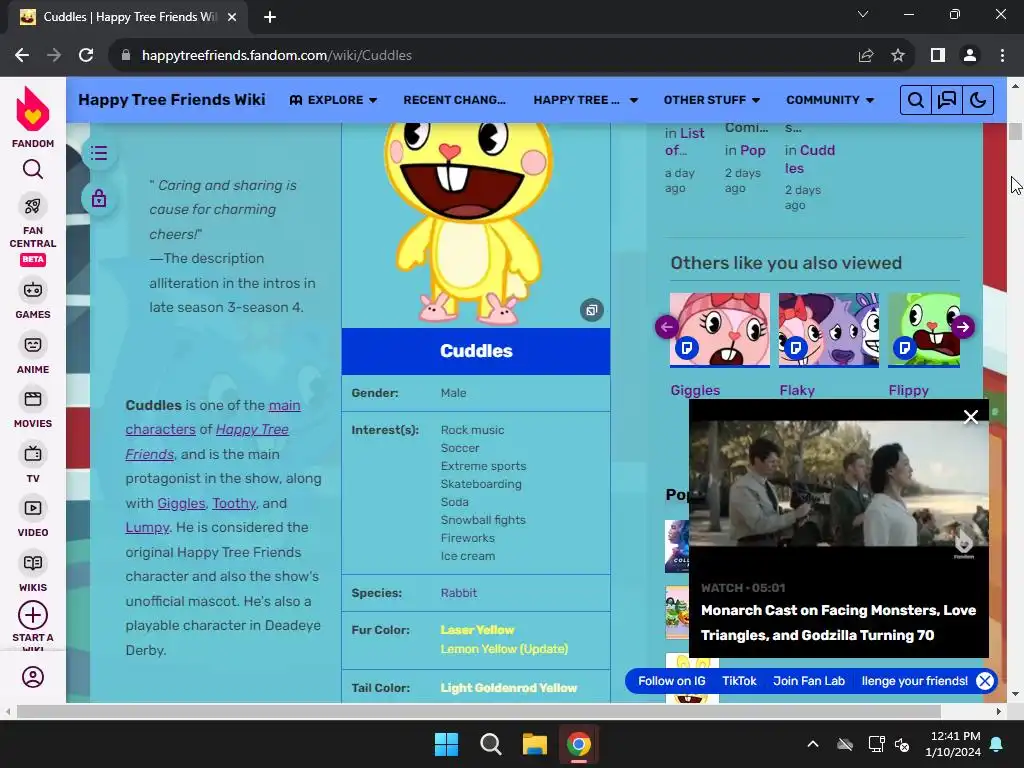Open the notifications bell in taskbar
Viewport: 1024px width, 768px height.
click(997, 744)
